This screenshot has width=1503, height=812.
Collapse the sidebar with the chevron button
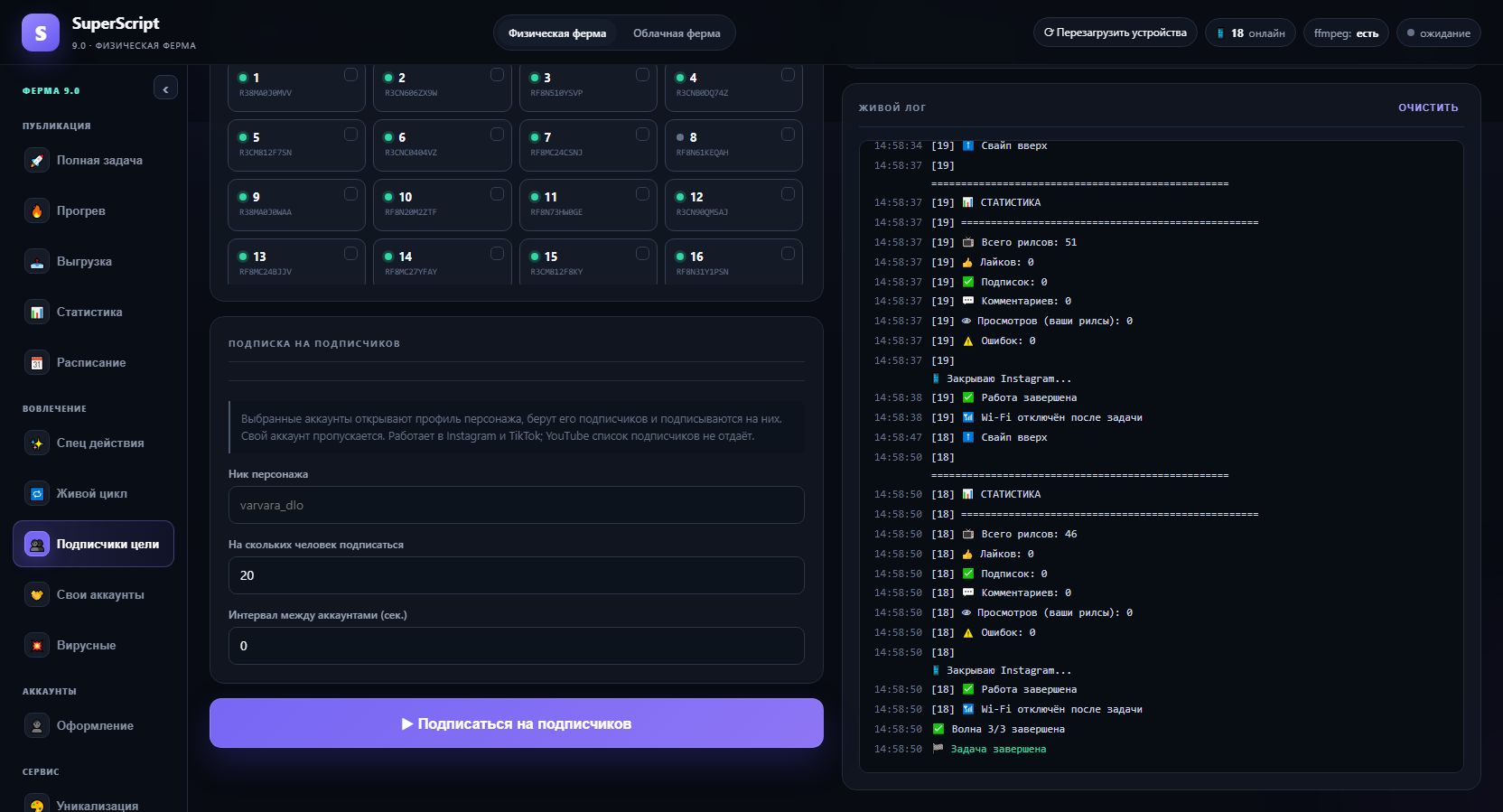(x=165, y=89)
